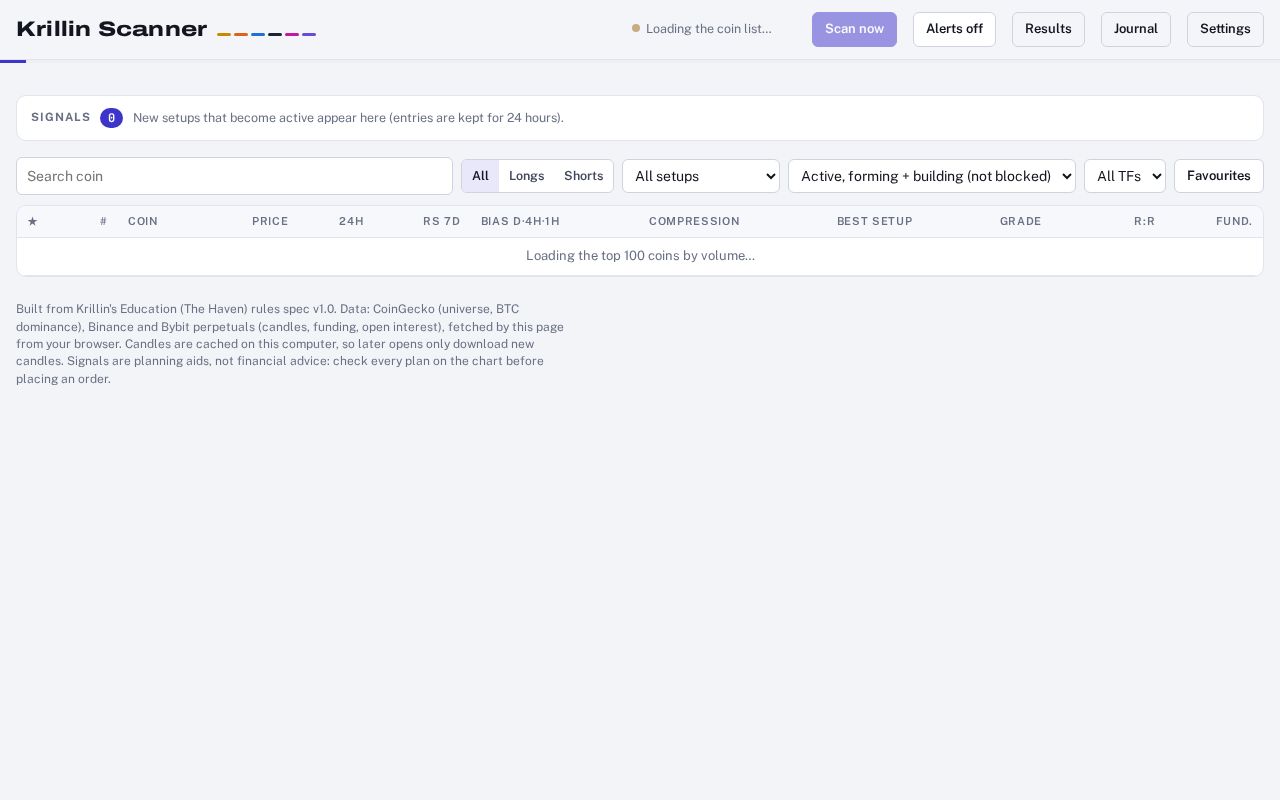Expand the All TFs timeframe dropdown
This screenshot has height=800, width=1280.
(1125, 176)
